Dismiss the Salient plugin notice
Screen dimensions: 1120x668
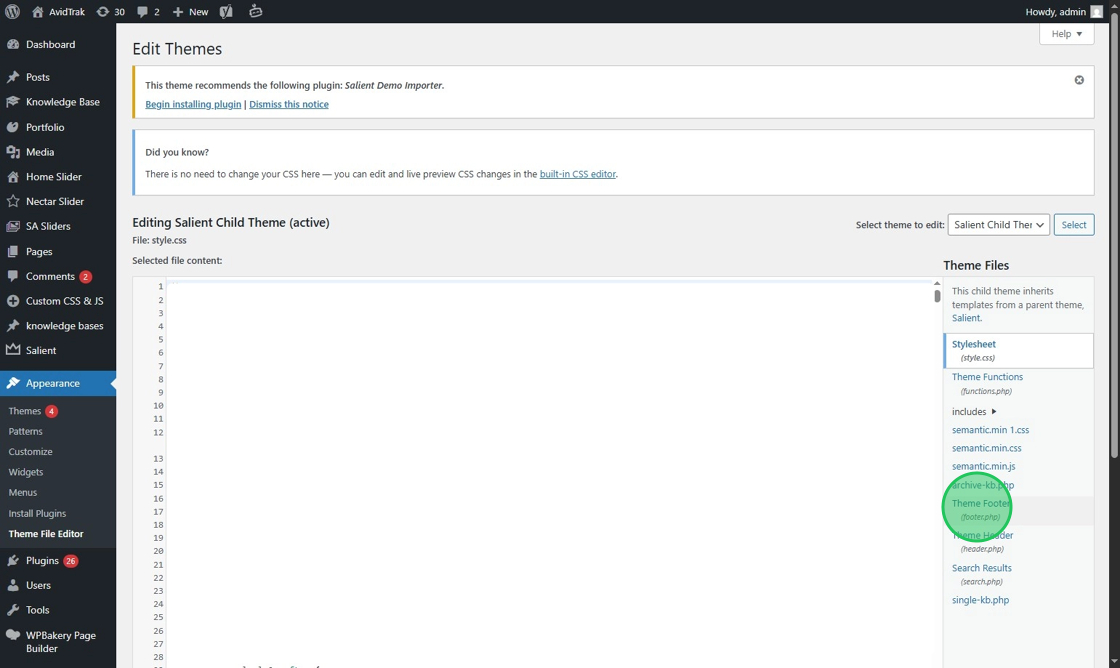pos(1079,80)
